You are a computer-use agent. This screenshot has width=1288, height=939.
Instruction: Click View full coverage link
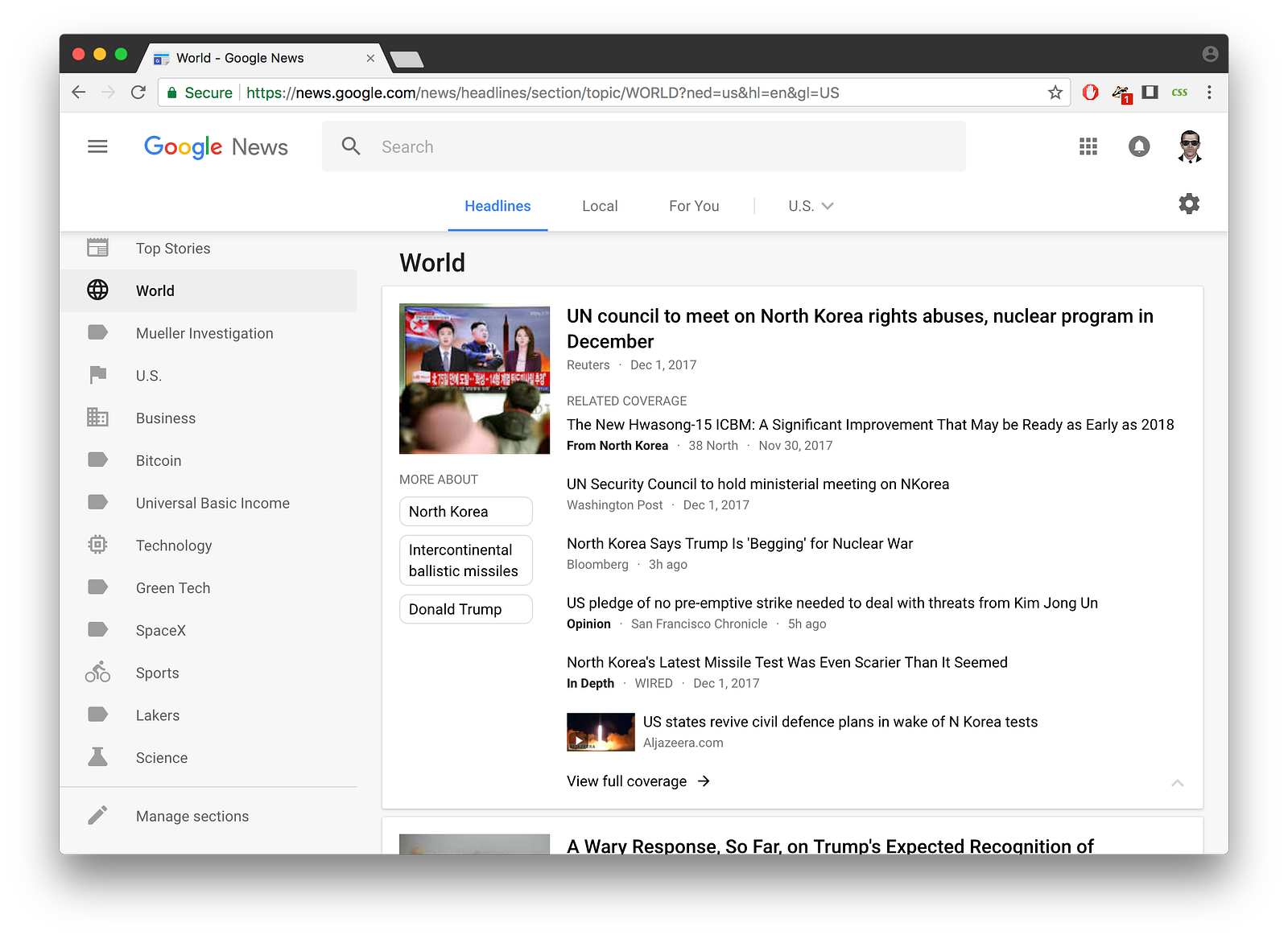point(638,781)
